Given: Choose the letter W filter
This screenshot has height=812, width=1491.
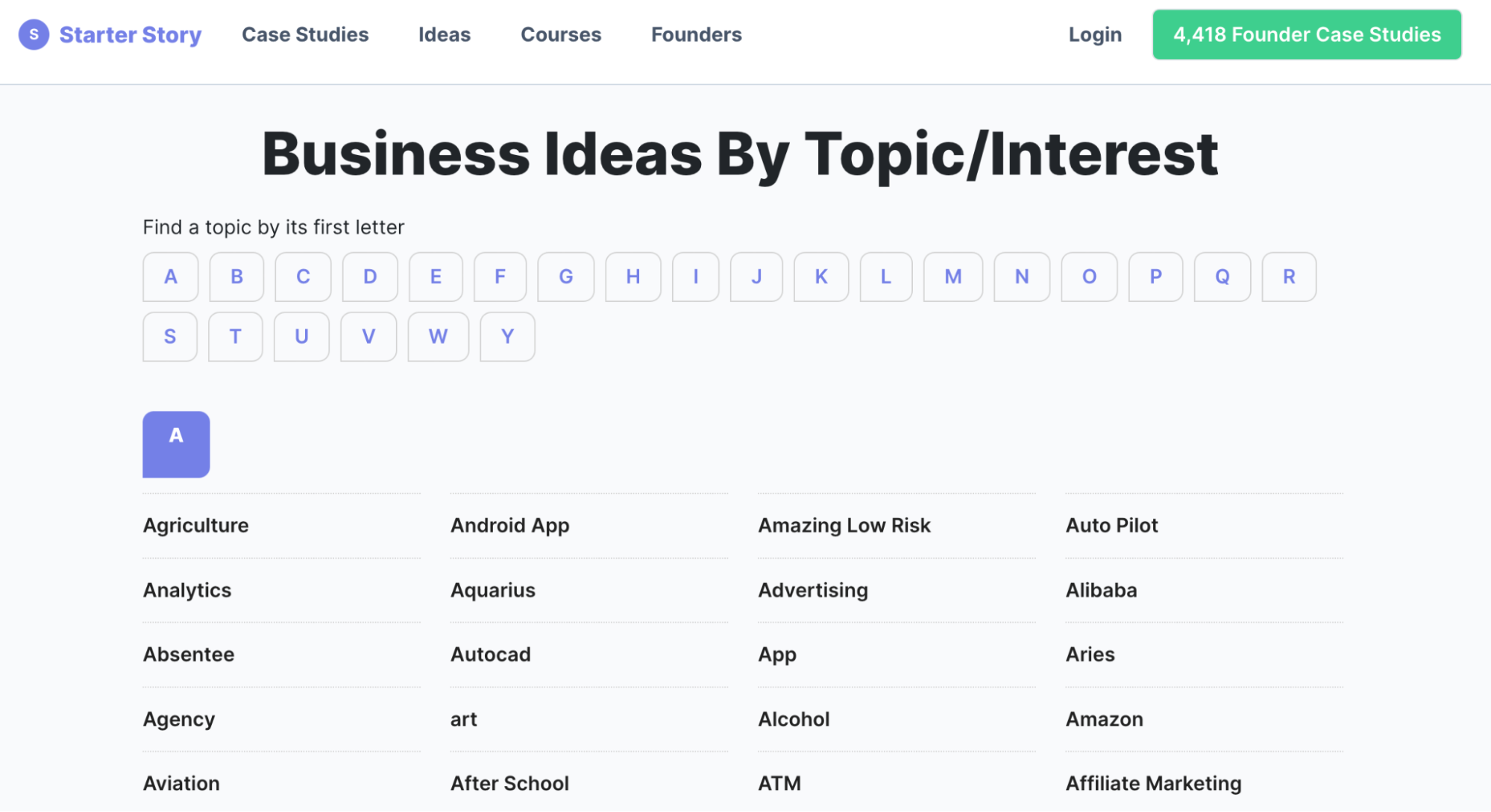Looking at the screenshot, I should pos(439,336).
